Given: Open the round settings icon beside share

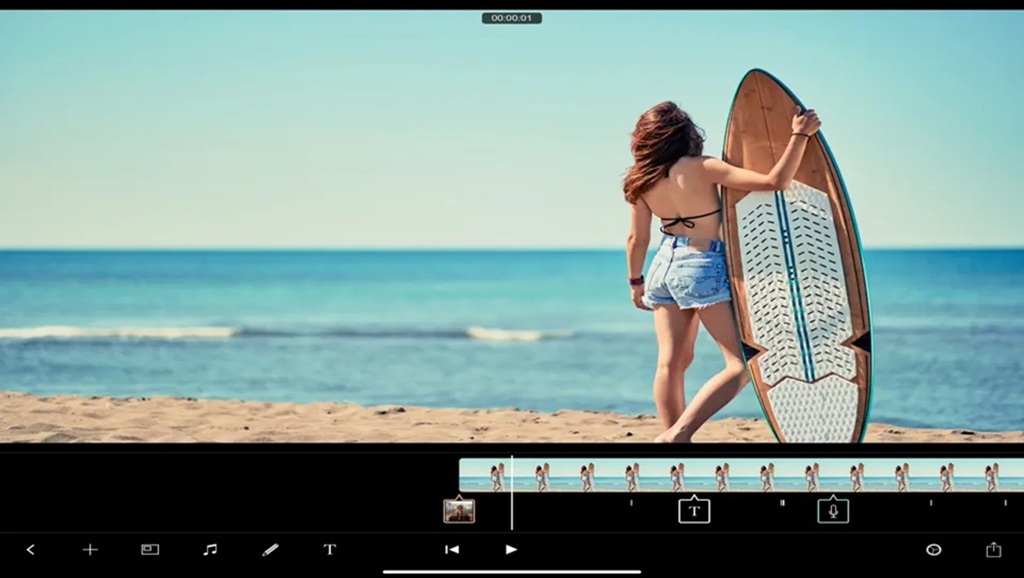Looking at the screenshot, I should point(933,549).
